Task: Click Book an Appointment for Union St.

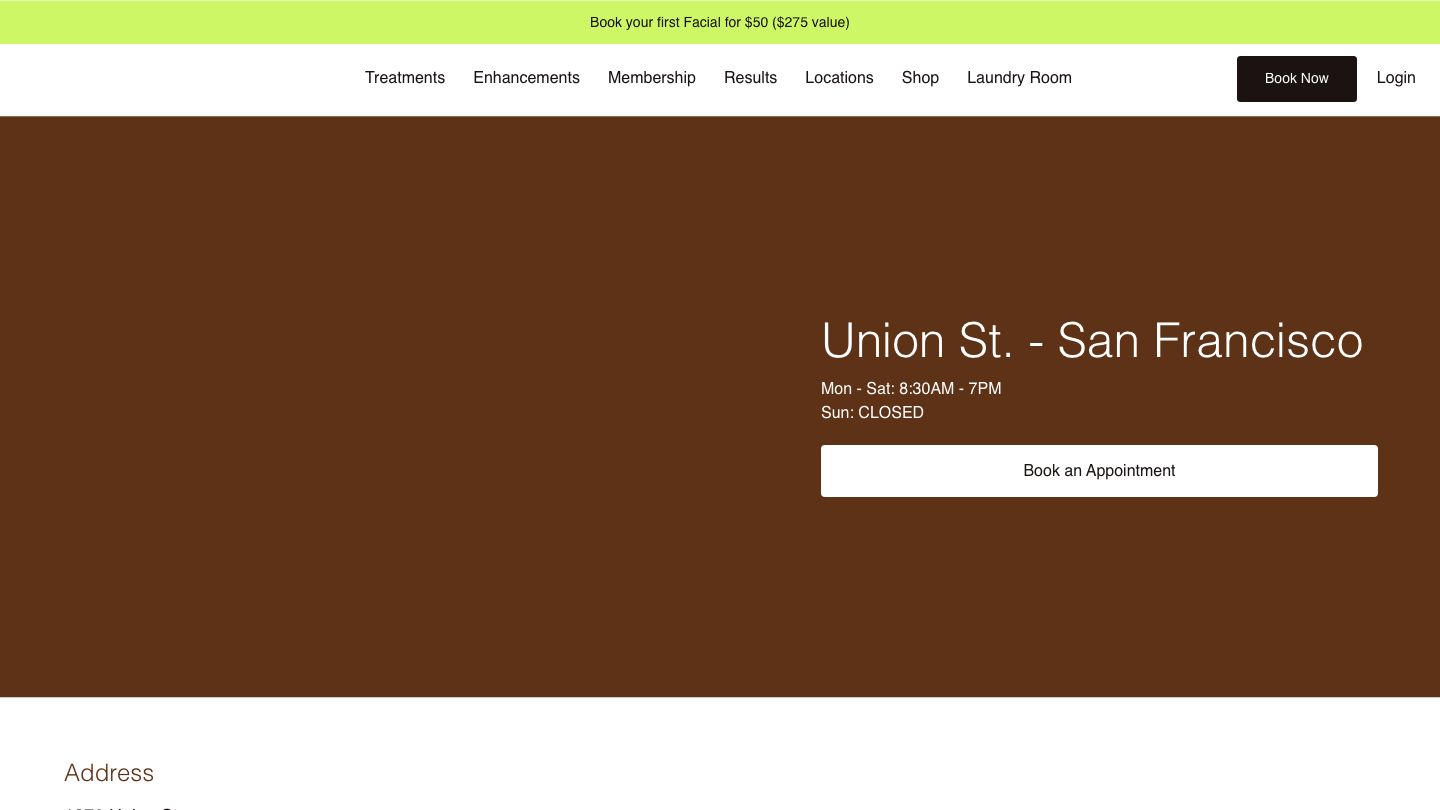Action: click(x=1099, y=470)
